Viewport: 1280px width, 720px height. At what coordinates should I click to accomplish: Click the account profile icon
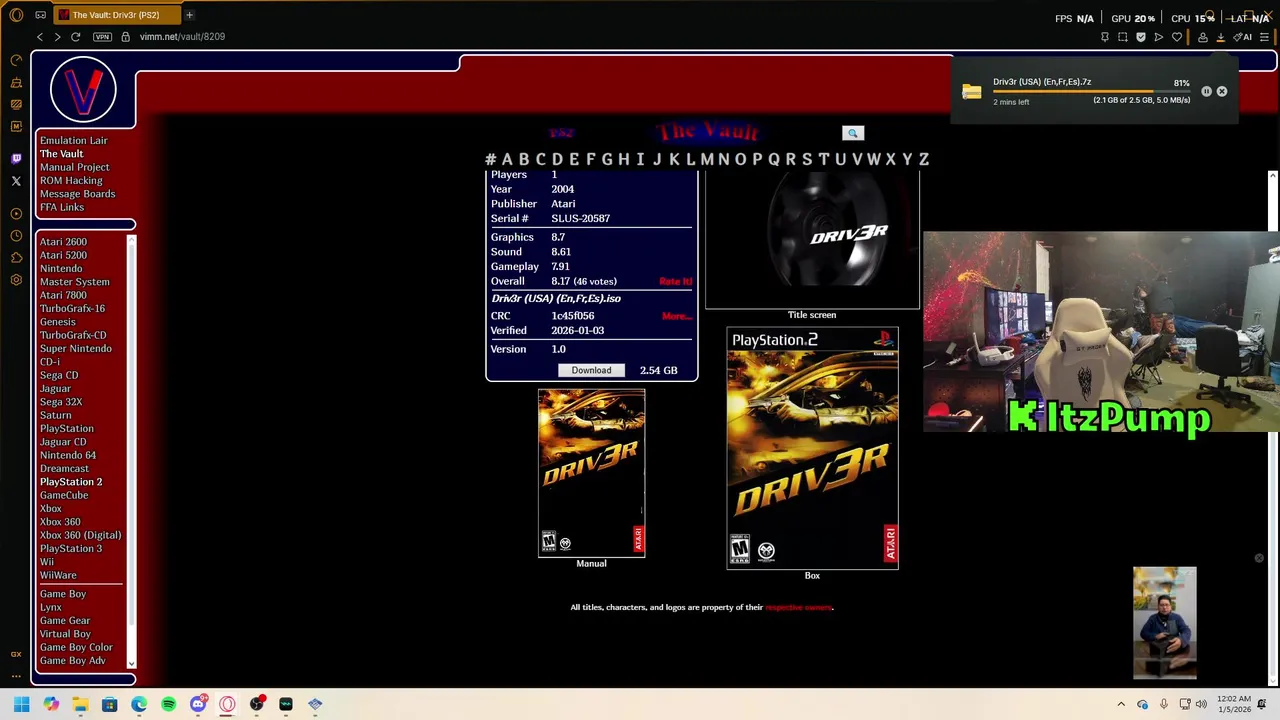1202,37
